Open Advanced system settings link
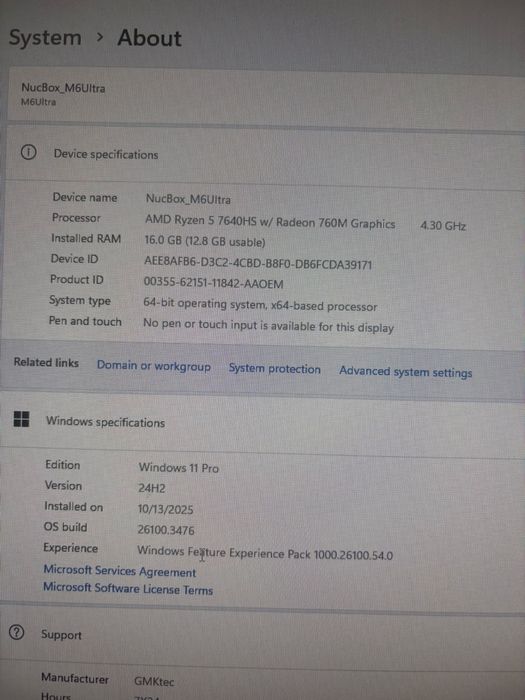Image resolution: width=525 pixels, height=700 pixels. coord(405,372)
